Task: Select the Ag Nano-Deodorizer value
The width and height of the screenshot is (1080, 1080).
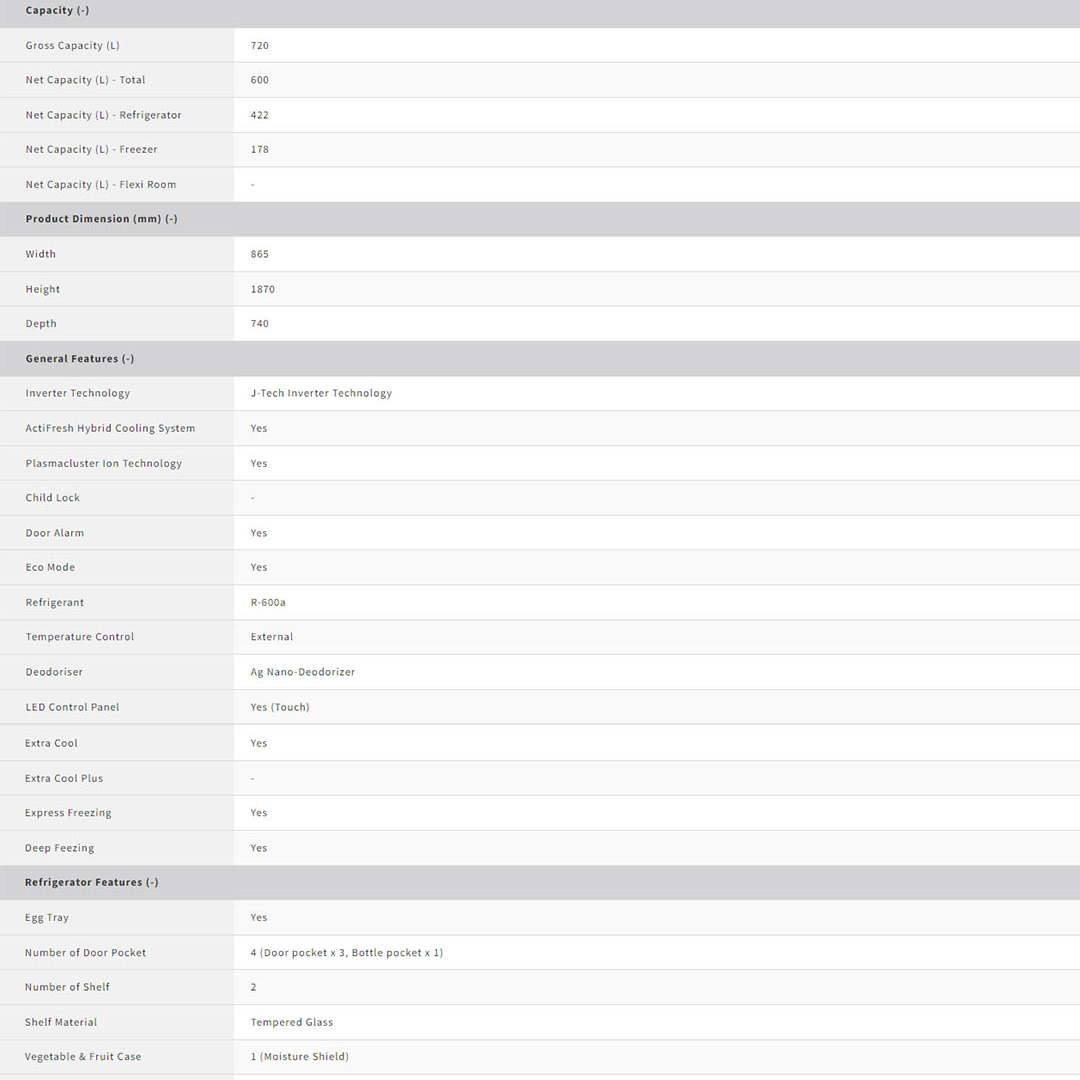Action: (302, 672)
